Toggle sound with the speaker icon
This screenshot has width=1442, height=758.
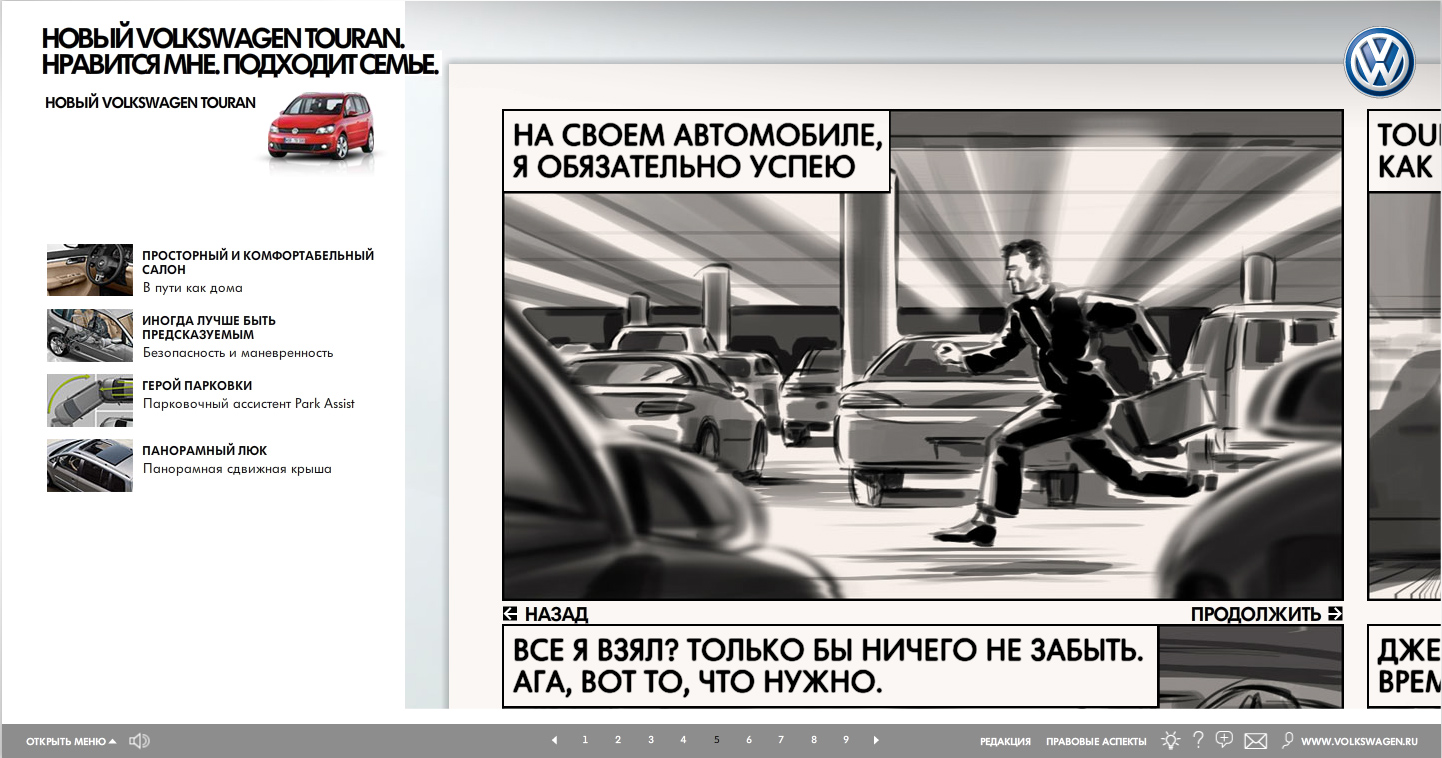[139, 741]
